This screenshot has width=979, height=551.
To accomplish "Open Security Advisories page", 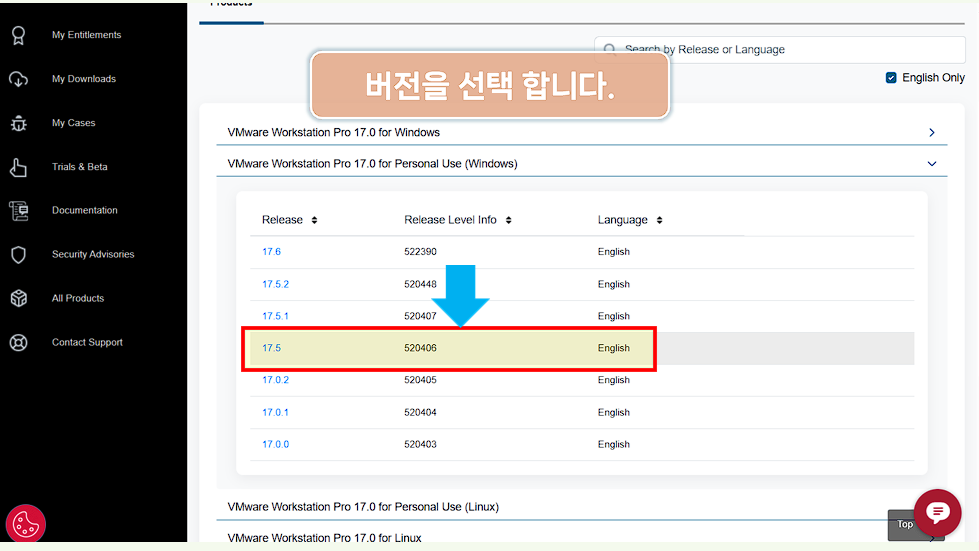I will [93, 254].
